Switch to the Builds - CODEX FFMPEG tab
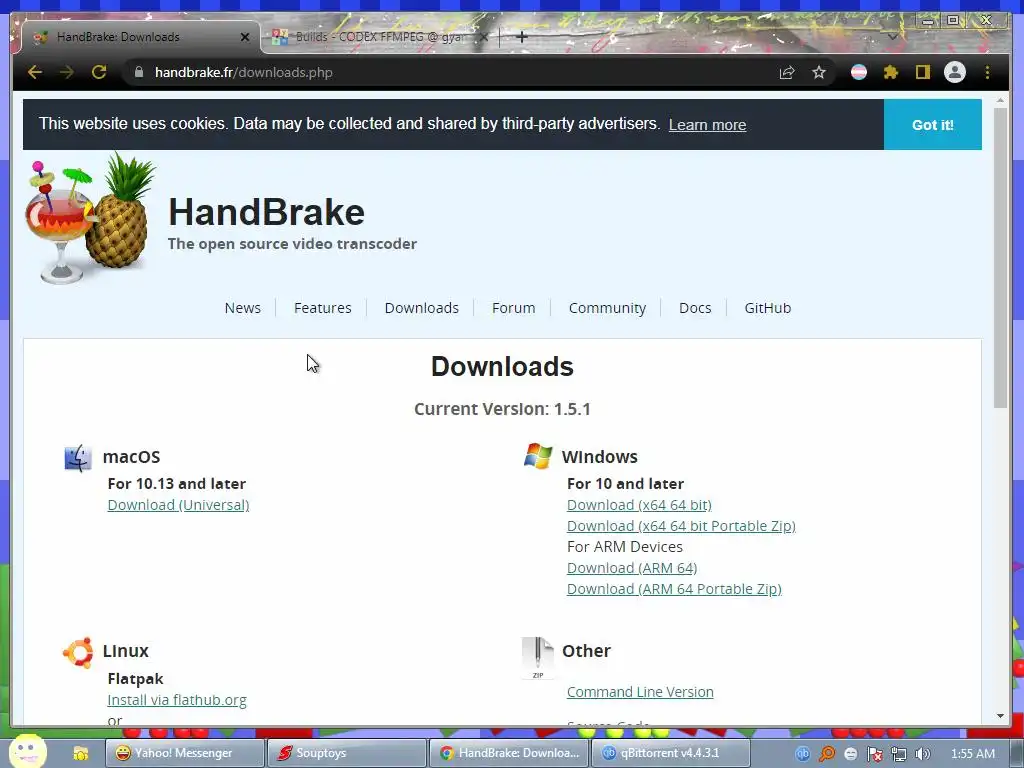This screenshot has height=768, width=1024. pyautogui.click(x=380, y=37)
